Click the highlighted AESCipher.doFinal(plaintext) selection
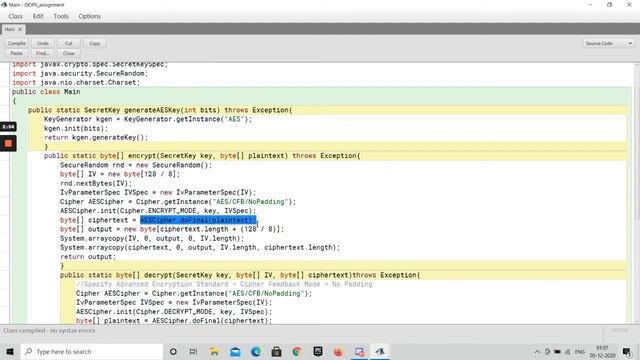This screenshot has height=360, width=640. point(198,220)
